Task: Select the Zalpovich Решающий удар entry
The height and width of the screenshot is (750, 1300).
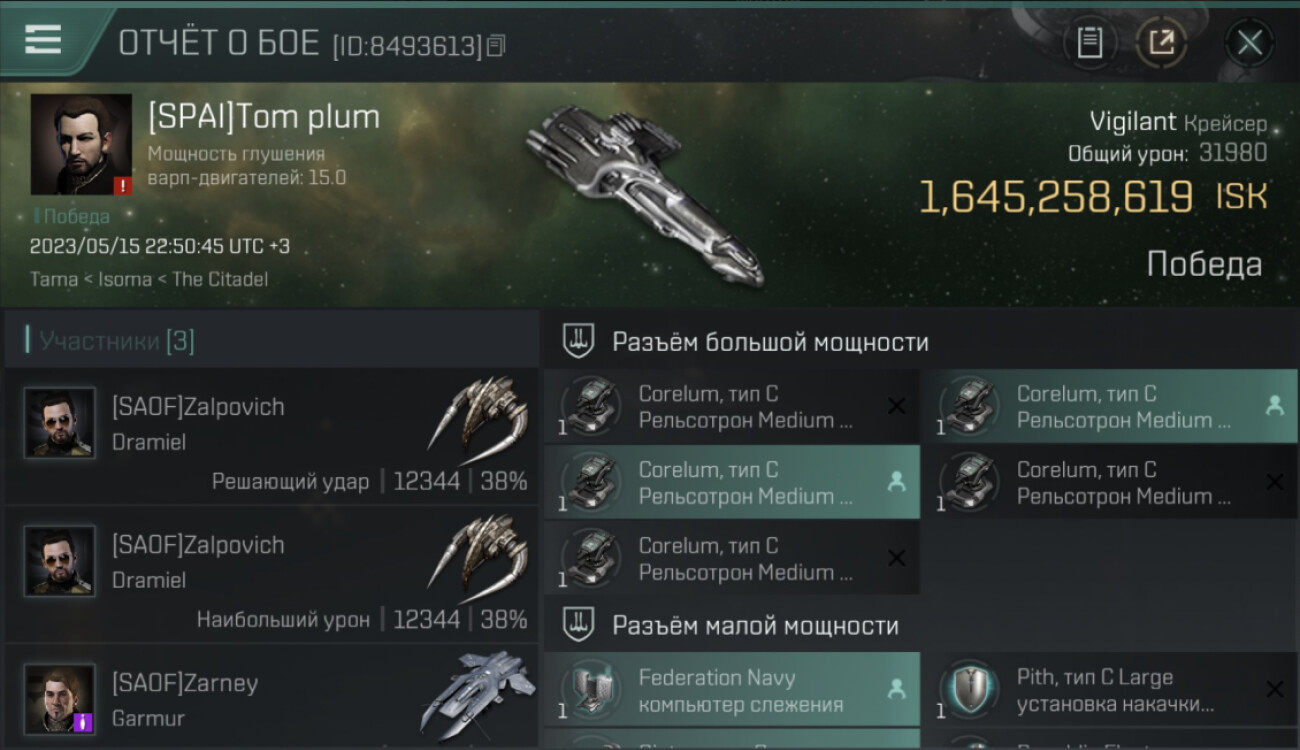Action: click(x=271, y=437)
